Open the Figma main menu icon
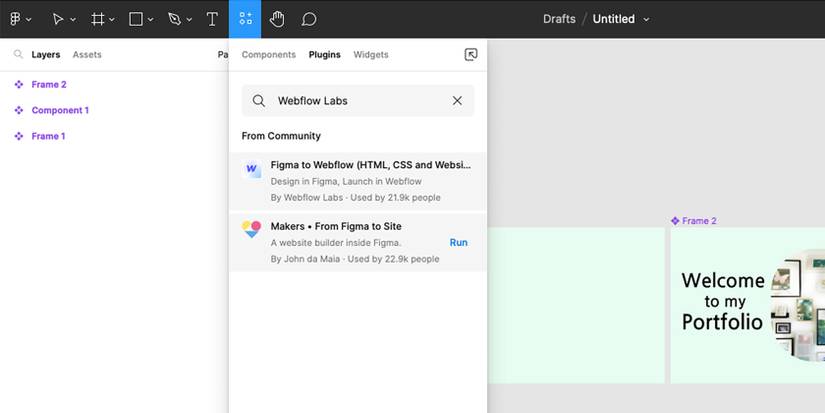825x413 pixels. [15, 19]
